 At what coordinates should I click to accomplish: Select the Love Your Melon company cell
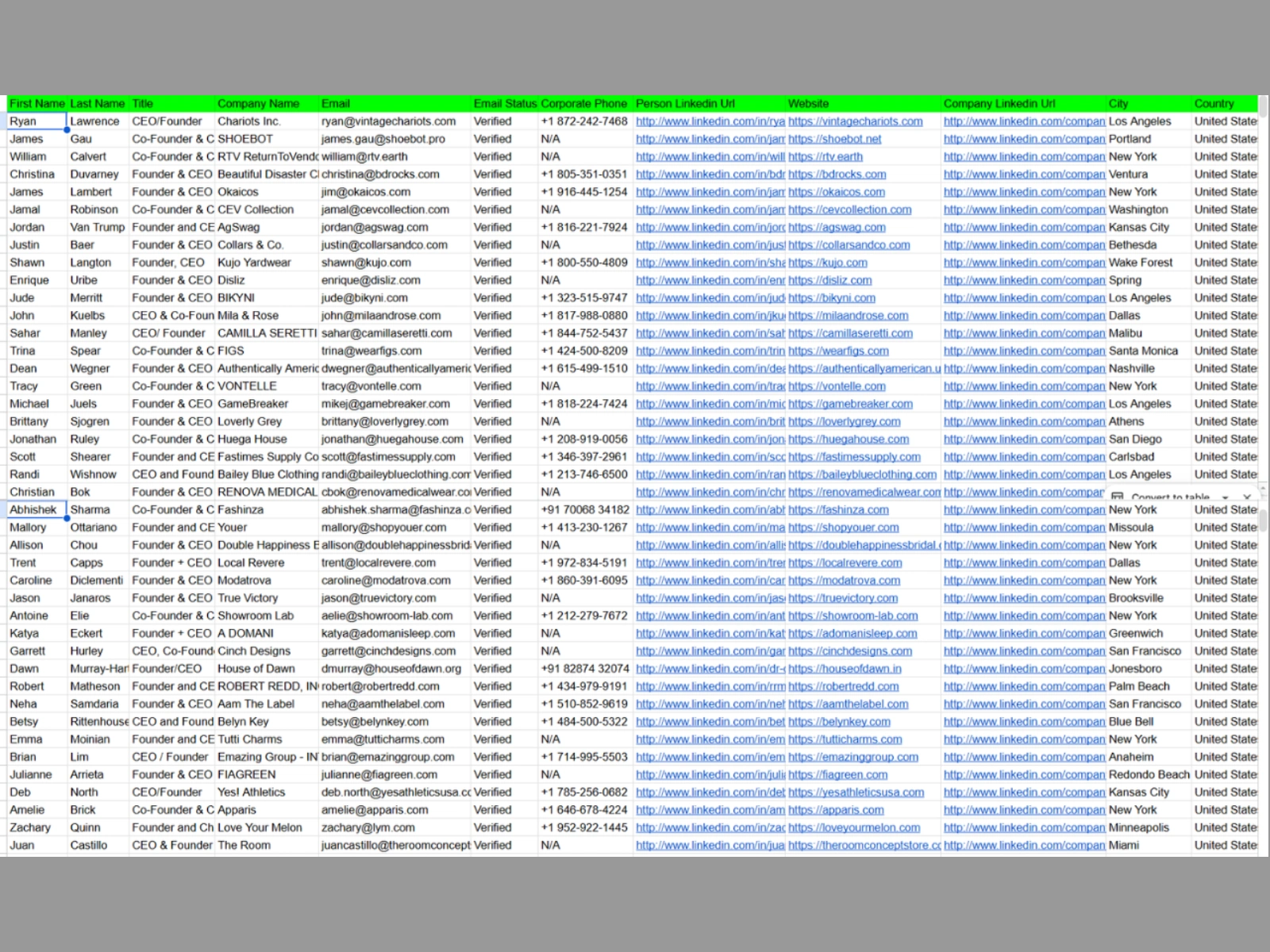pos(267,827)
